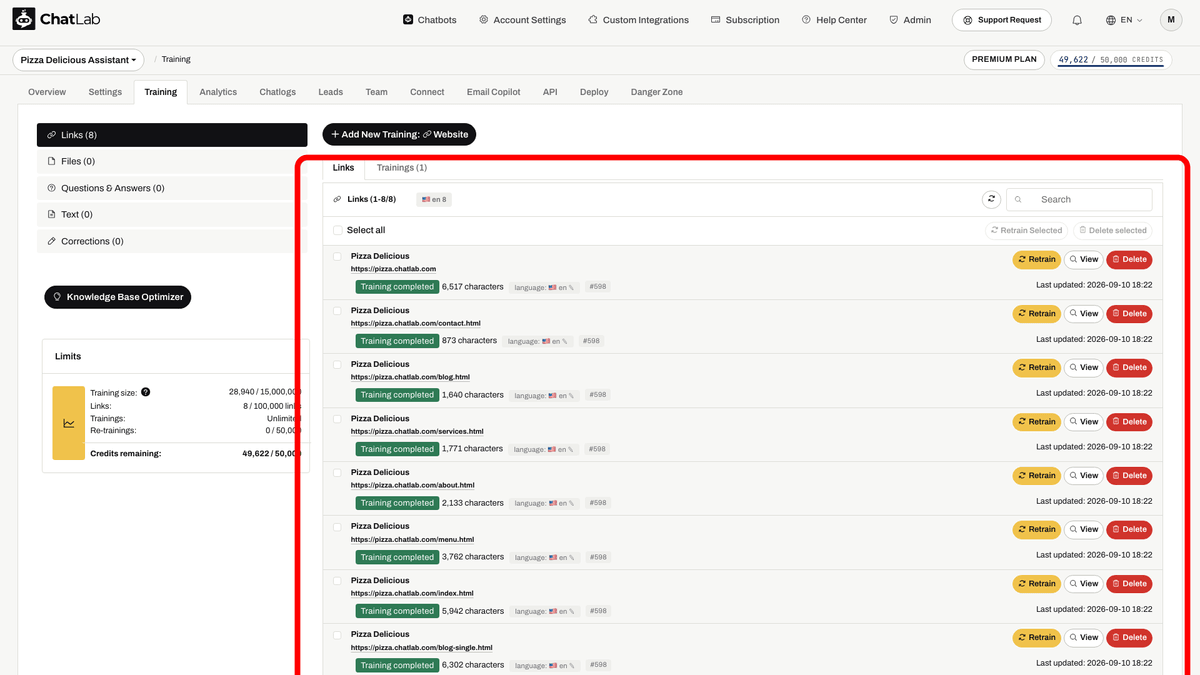The width and height of the screenshot is (1200, 675).
Task: Delete the blog.html link
Action: [1129, 367]
